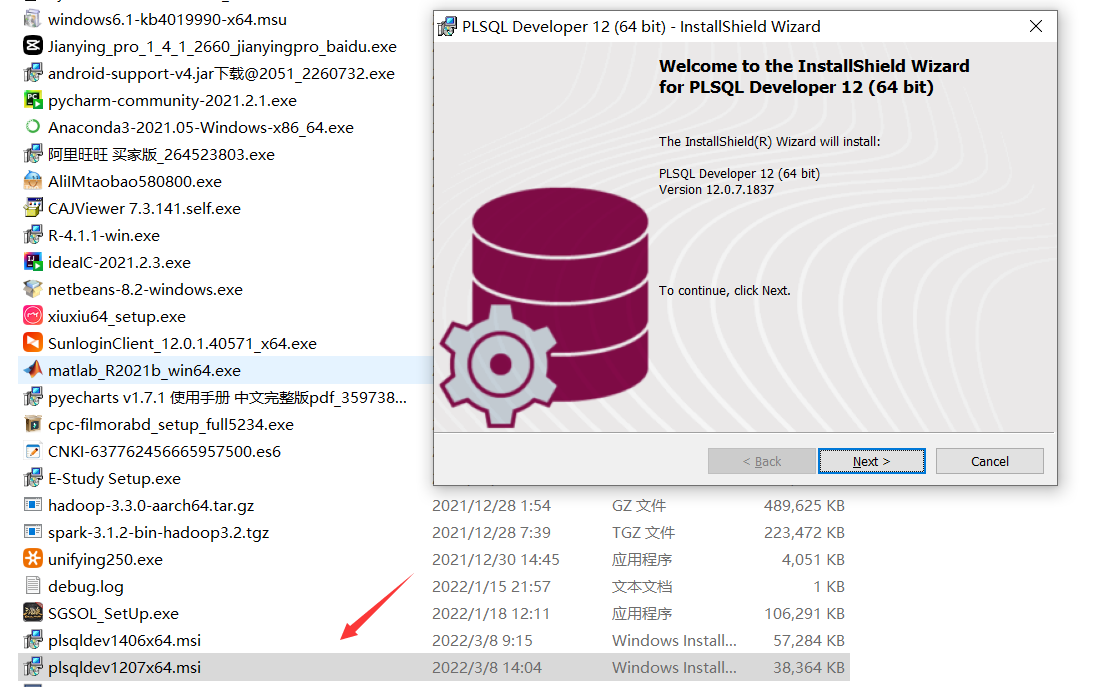Click the CAJViewer 7.3.141 installer icon

33,208
